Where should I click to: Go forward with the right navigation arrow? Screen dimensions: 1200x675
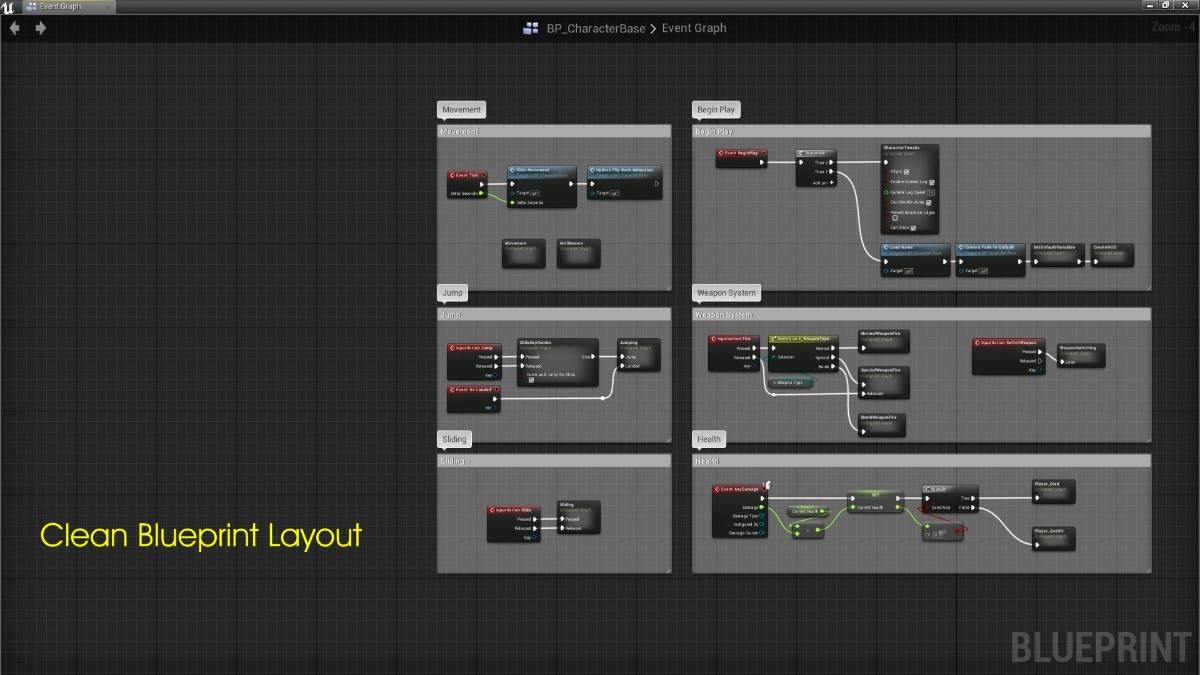40,28
